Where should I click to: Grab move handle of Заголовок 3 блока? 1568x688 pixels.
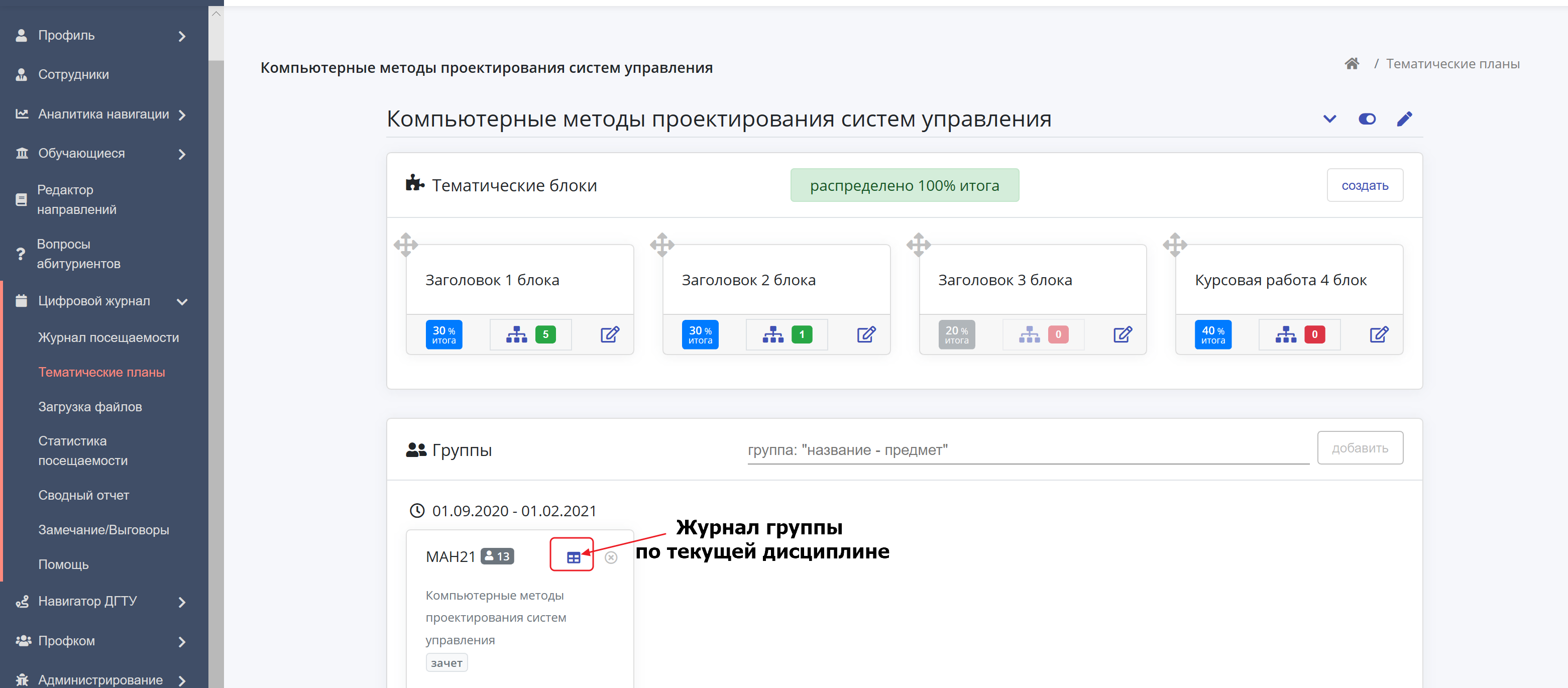pyautogui.click(x=918, y=245)
